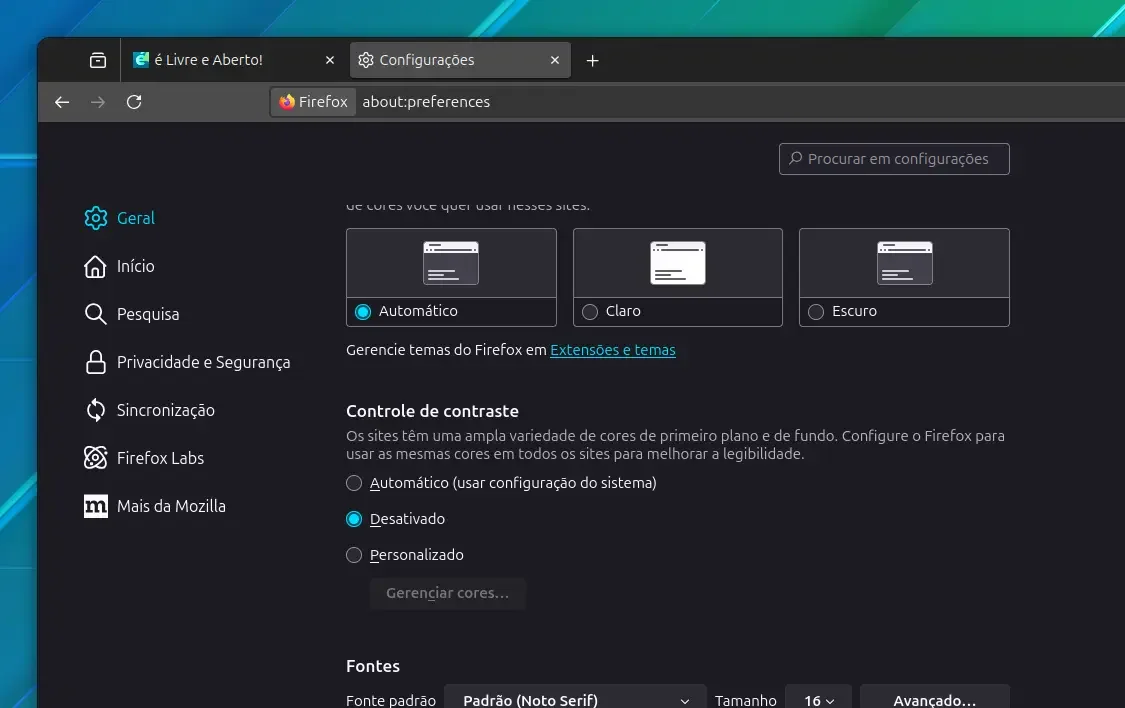Image resolution: width=1125 pixels, height=708 pixels.
Task: Click the Escuro theme preview thumbnail
Action: (x=905, y=263)
